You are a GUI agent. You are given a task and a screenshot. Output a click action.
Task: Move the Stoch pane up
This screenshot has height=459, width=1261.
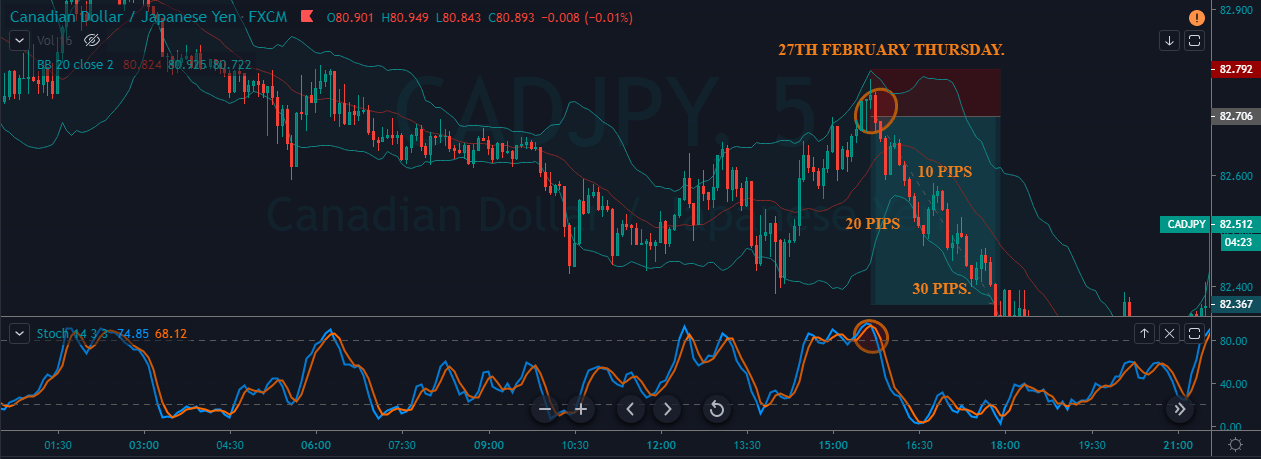pyautogui.click(x=1145, y=333)
